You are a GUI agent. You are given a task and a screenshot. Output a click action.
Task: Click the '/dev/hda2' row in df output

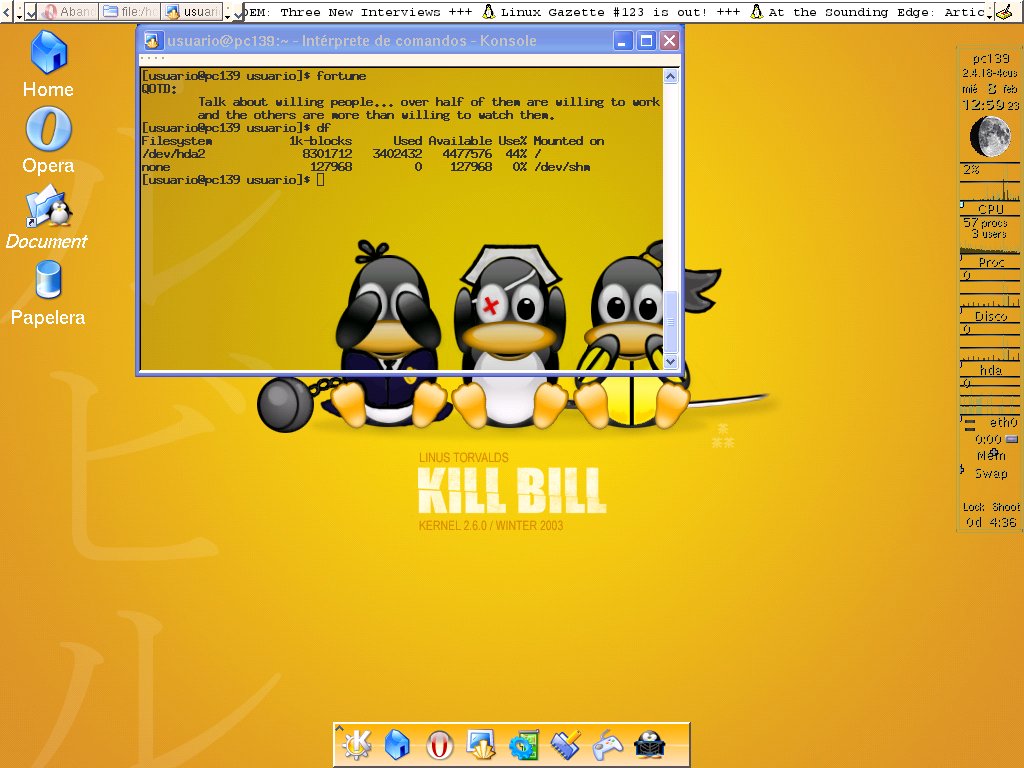coord(342,153)
